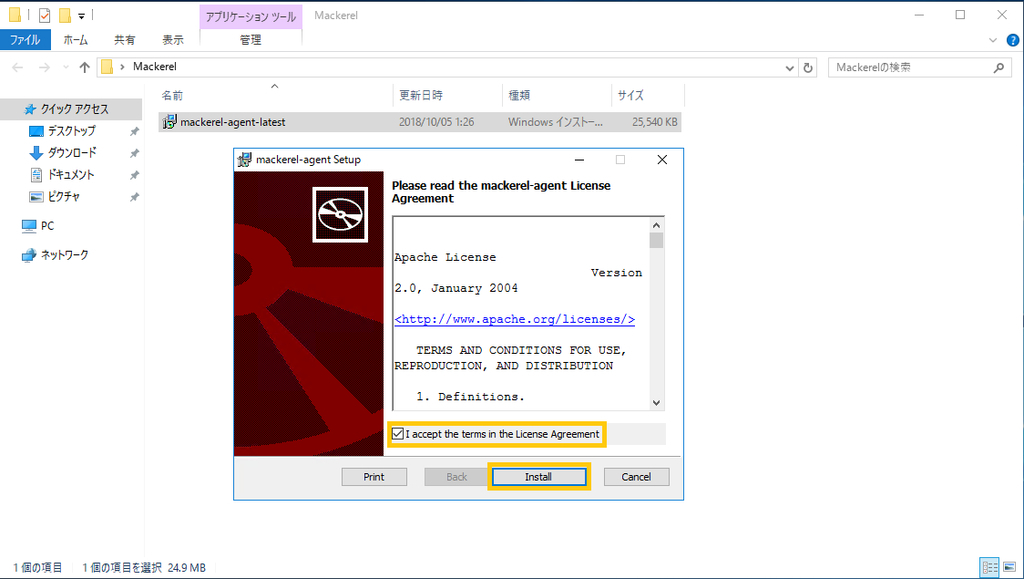Open the apache.org licenses link
The image size is (1024, 579).
[515, 319]
